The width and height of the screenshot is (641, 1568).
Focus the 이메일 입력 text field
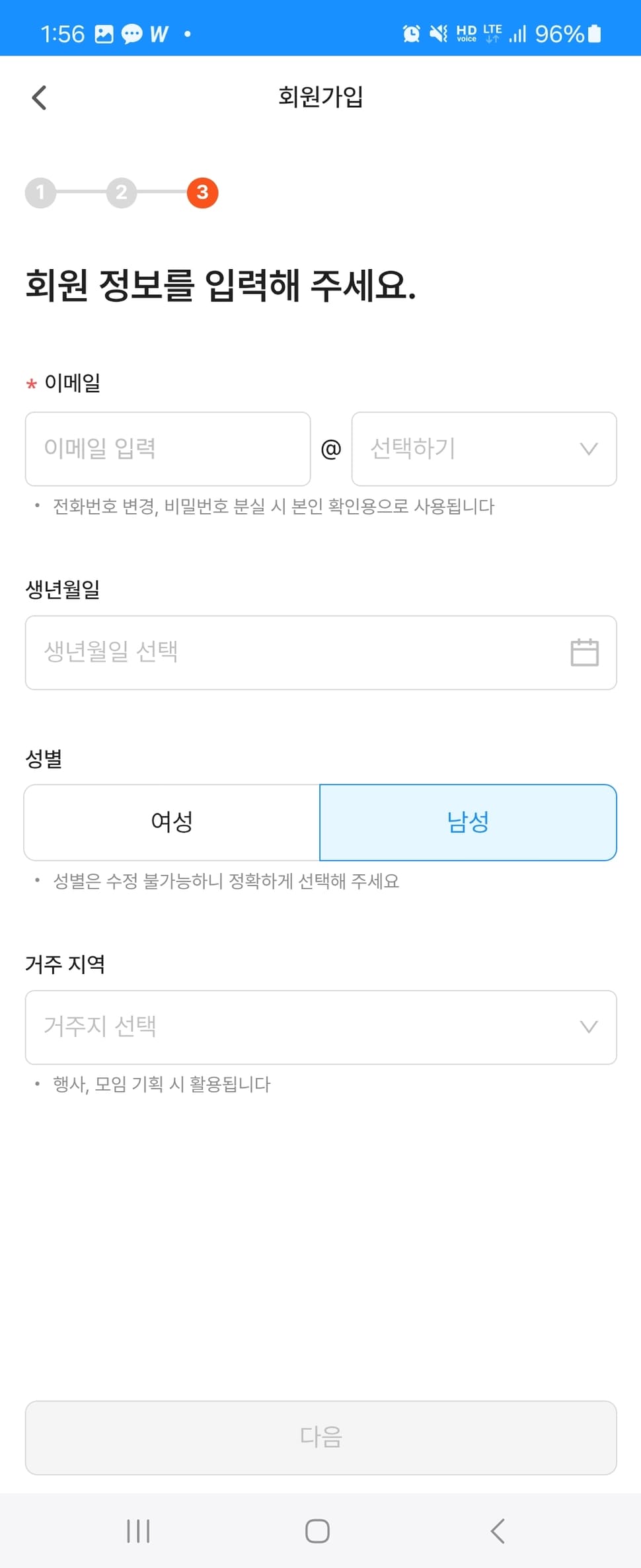click(x=168, y=449)
